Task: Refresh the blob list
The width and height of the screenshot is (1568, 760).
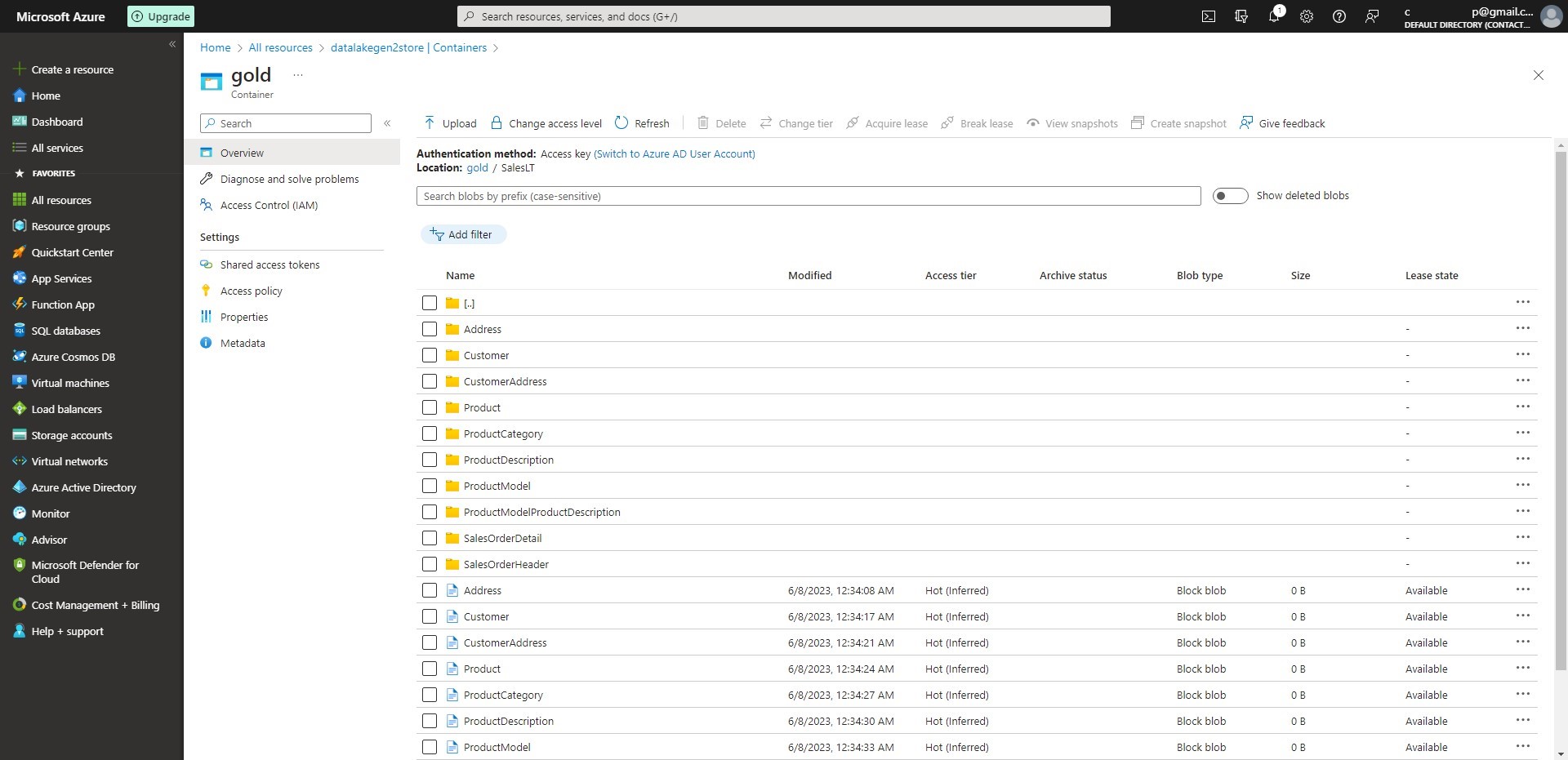Action: [642, 123]
